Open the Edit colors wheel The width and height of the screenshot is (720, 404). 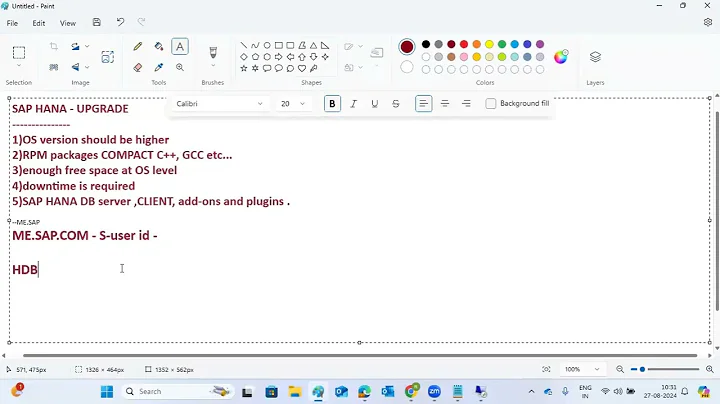[x=561, y=57]
